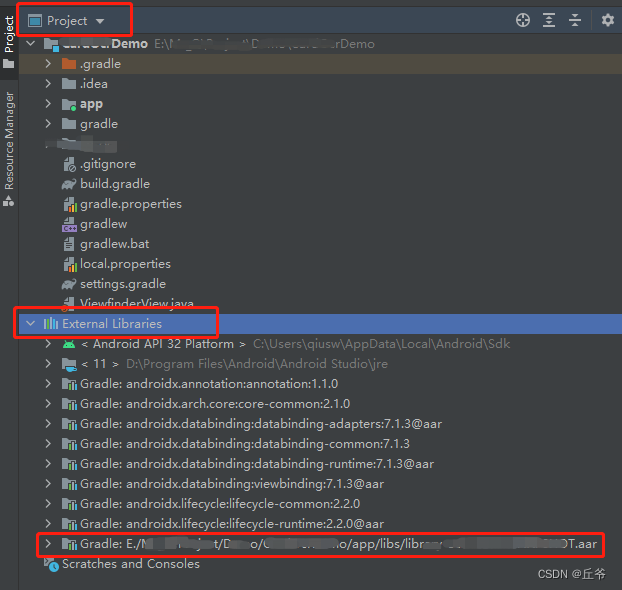622x590 pixels.
Task: Expand Android API 32 Platform node
Action: click(x=48, y=344)
